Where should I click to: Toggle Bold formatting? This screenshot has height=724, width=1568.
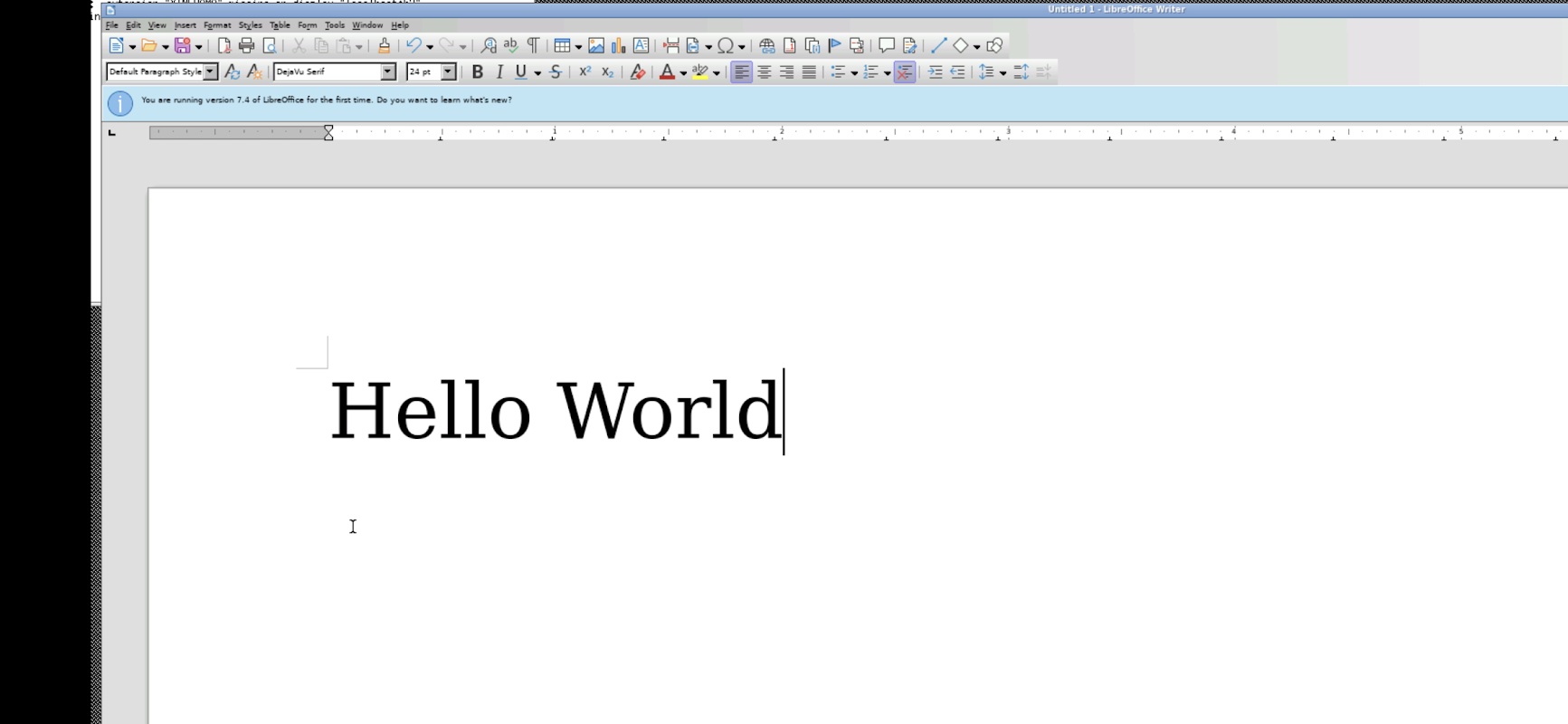477,72
